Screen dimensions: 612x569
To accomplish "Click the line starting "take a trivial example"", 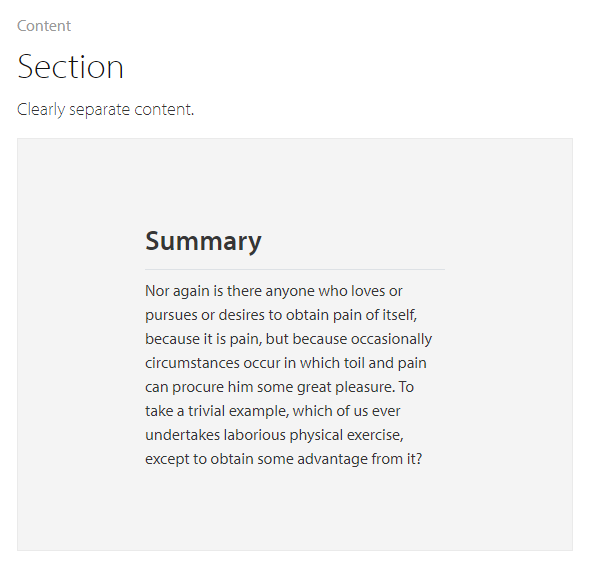I will click(273, 411).
